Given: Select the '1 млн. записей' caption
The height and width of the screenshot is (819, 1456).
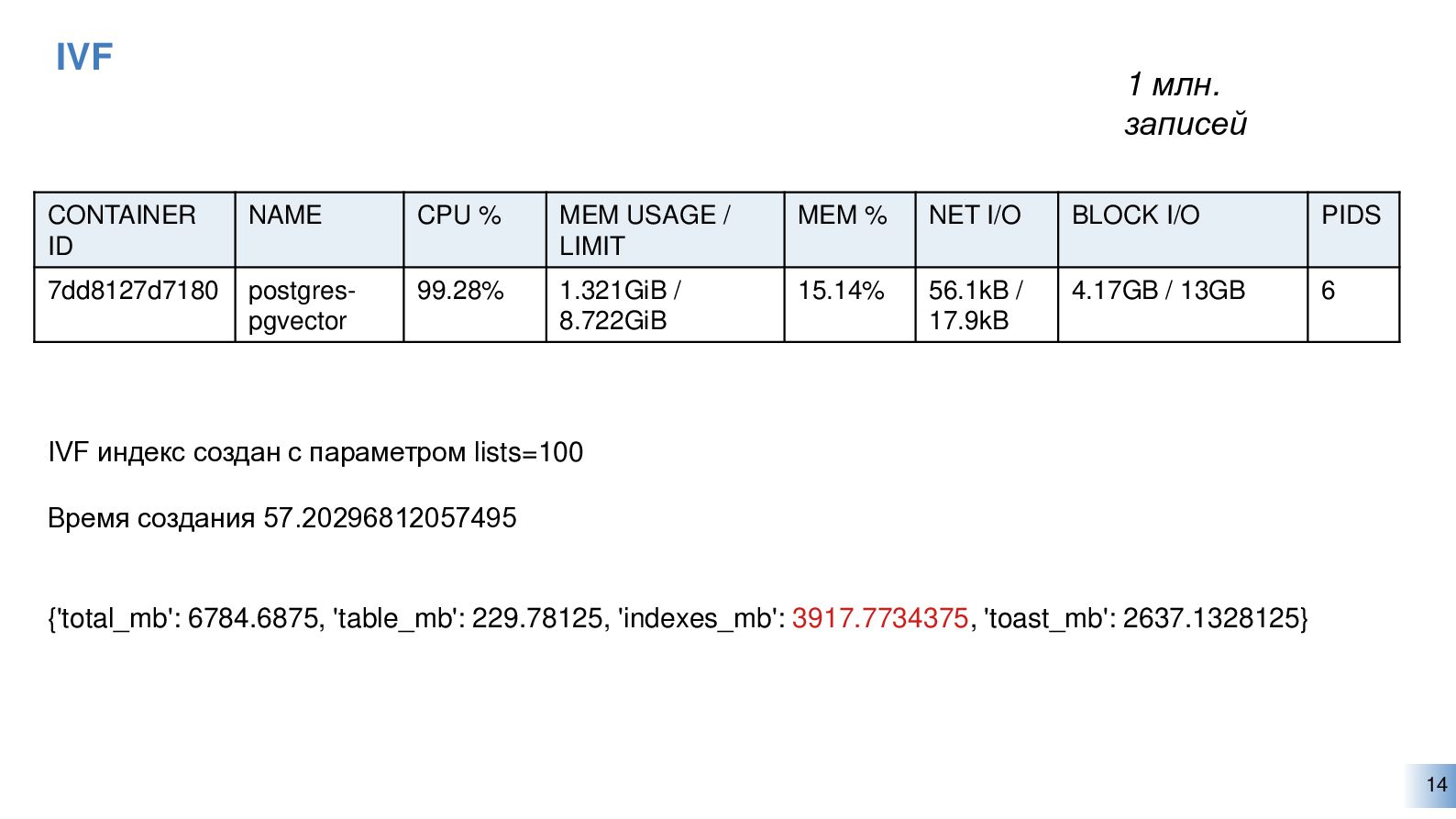Looking at the screenshot, I should 1186,104.
